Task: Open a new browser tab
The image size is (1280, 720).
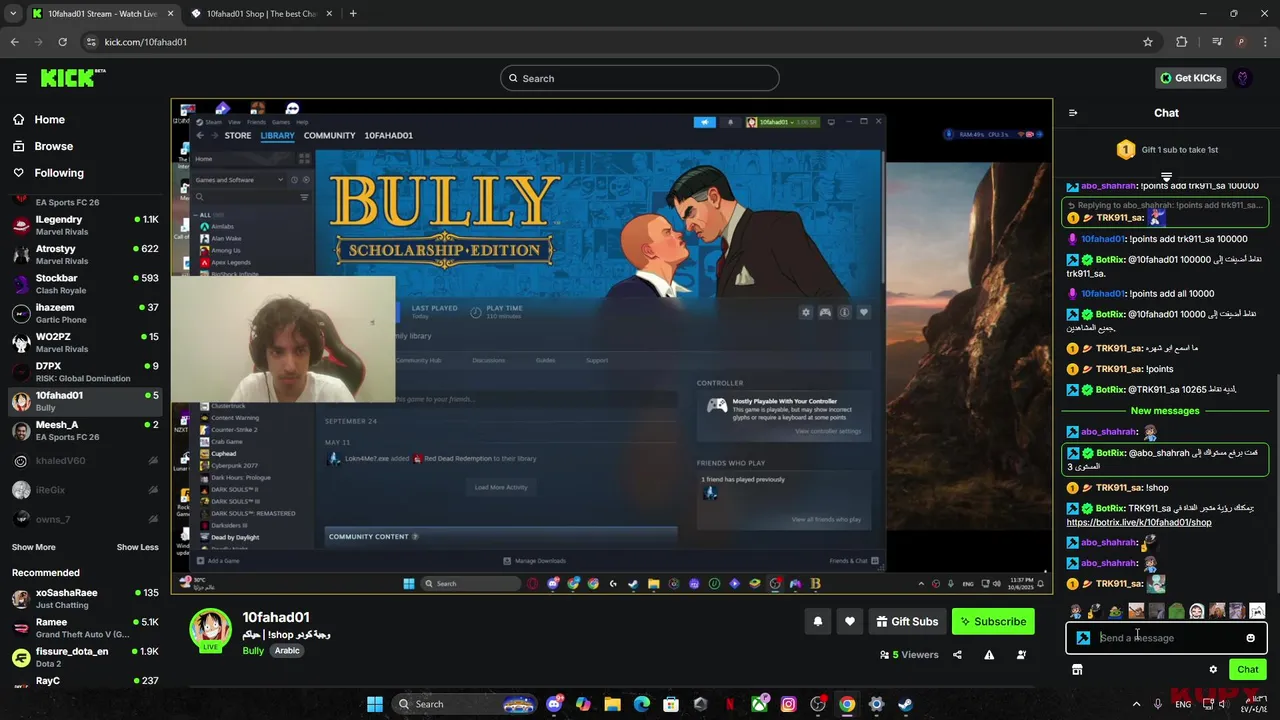Action: click(x=353, y=14)
